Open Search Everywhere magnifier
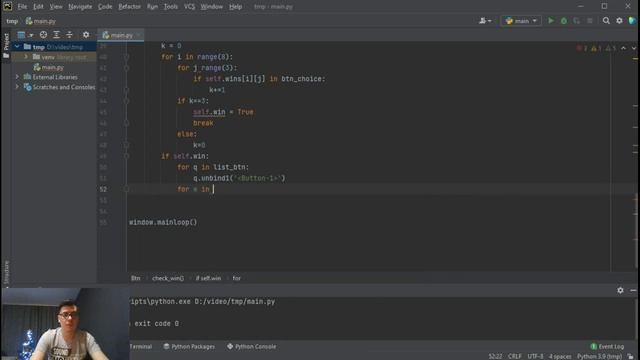Screen dimensions: 640x360 606,21
